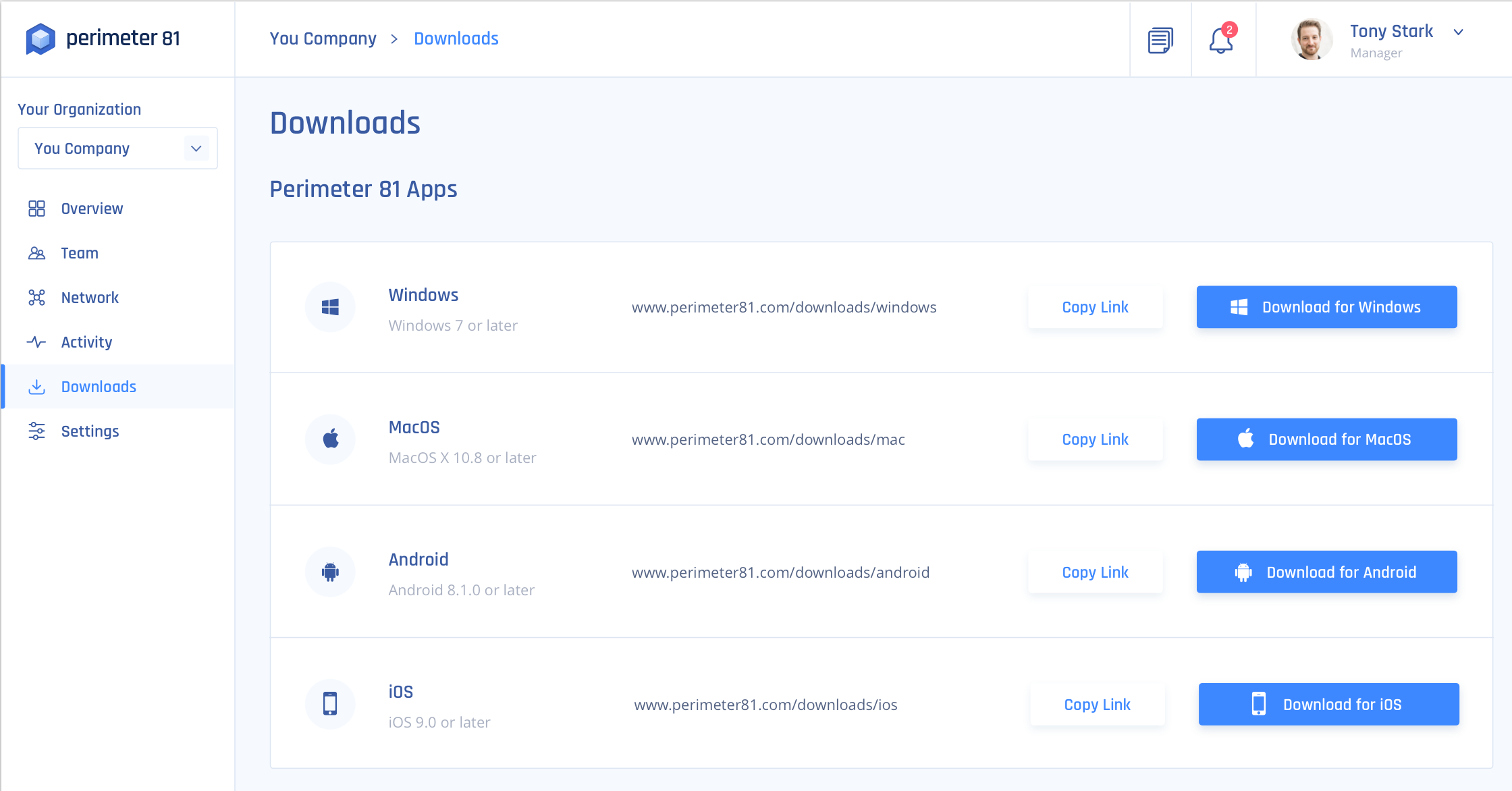
Task: Copy the iOS download link
Action: click(x=1097, y=704)
